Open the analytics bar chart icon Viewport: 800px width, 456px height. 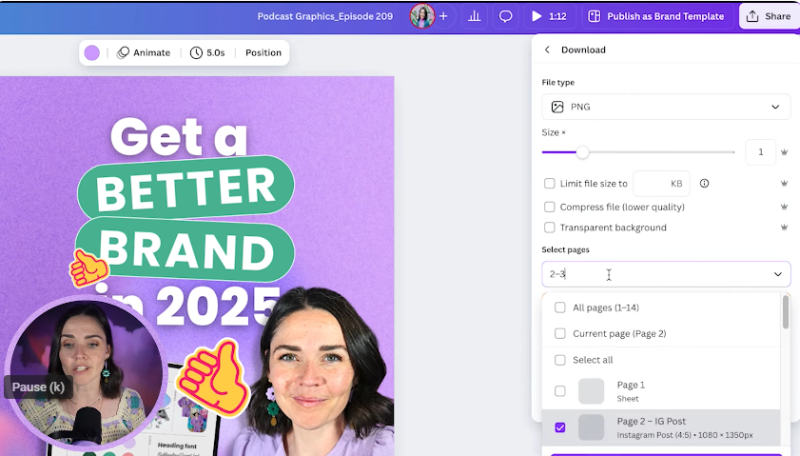click(474, 16)
